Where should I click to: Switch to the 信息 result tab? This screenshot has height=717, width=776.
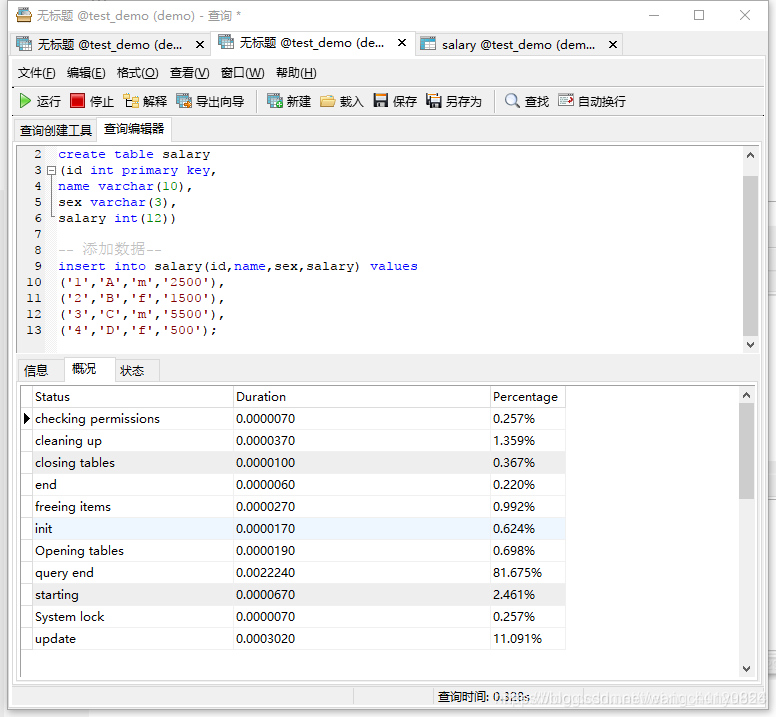point(36,370)
